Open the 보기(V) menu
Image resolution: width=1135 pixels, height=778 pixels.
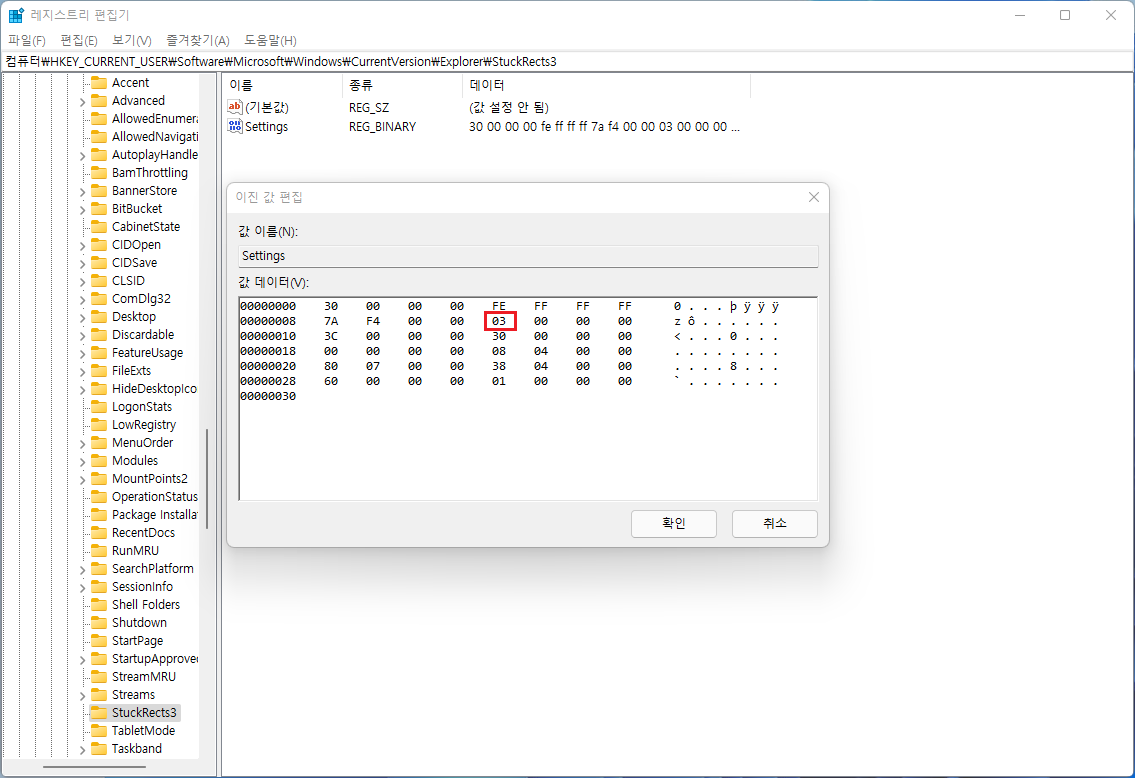point(132,41)
